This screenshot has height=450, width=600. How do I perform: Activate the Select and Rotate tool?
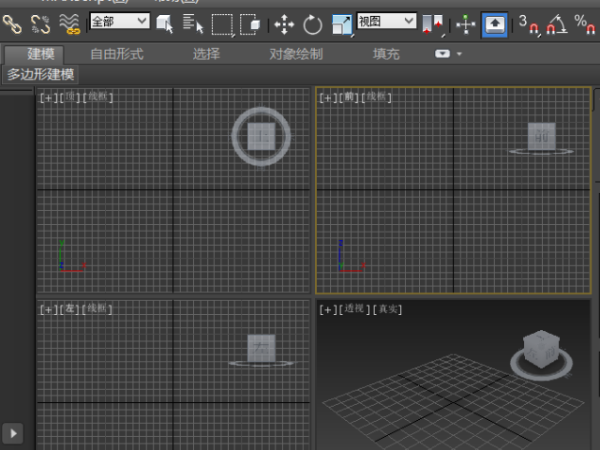(x=313, y=23)
